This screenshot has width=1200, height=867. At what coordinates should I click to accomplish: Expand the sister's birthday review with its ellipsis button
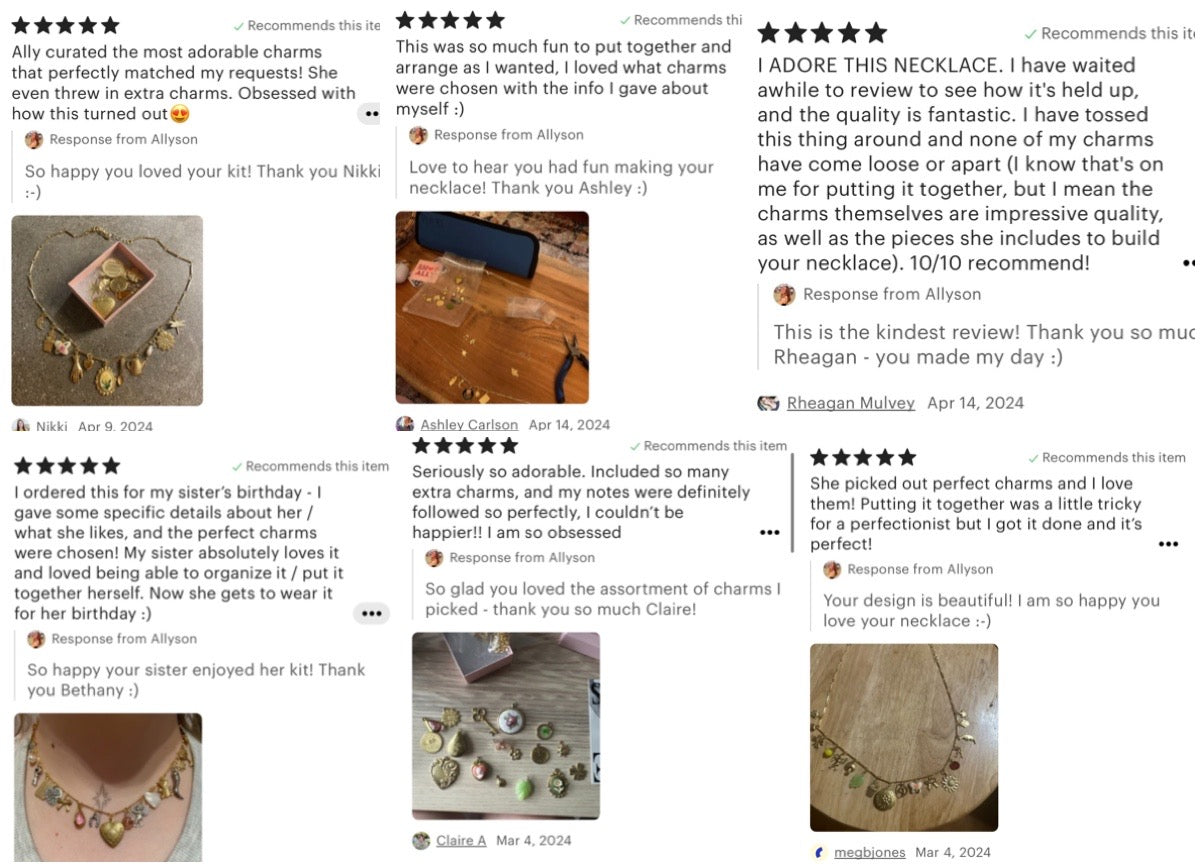[x=371, y=613]
